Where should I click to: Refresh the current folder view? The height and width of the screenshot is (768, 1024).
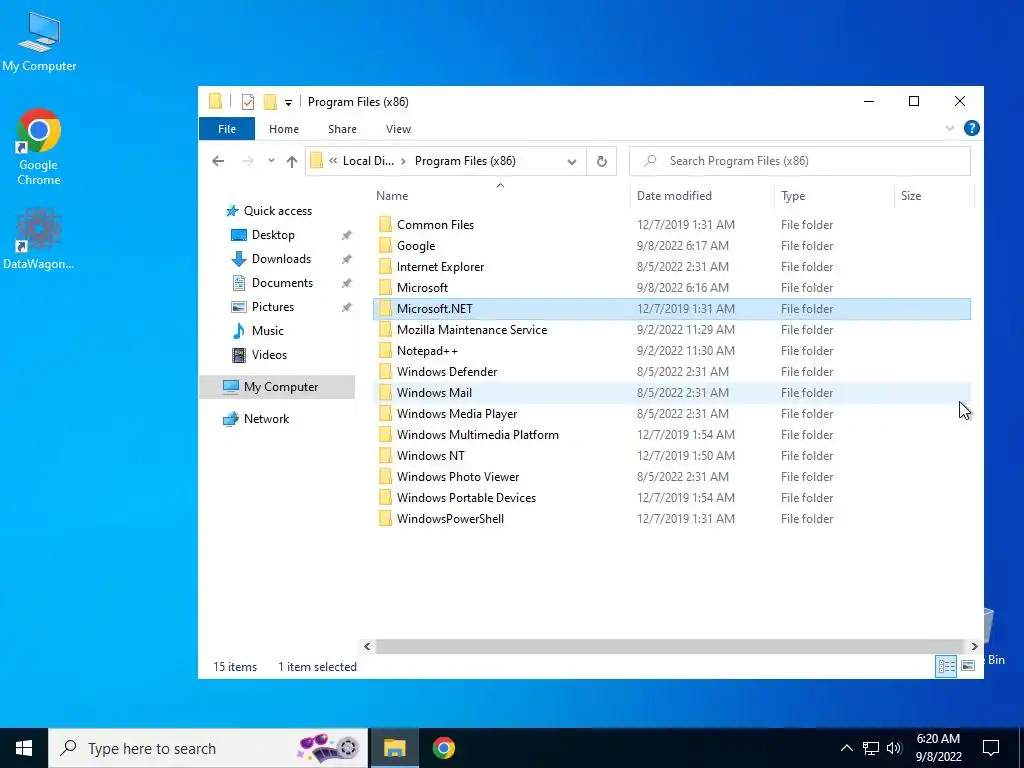point(601,161)
